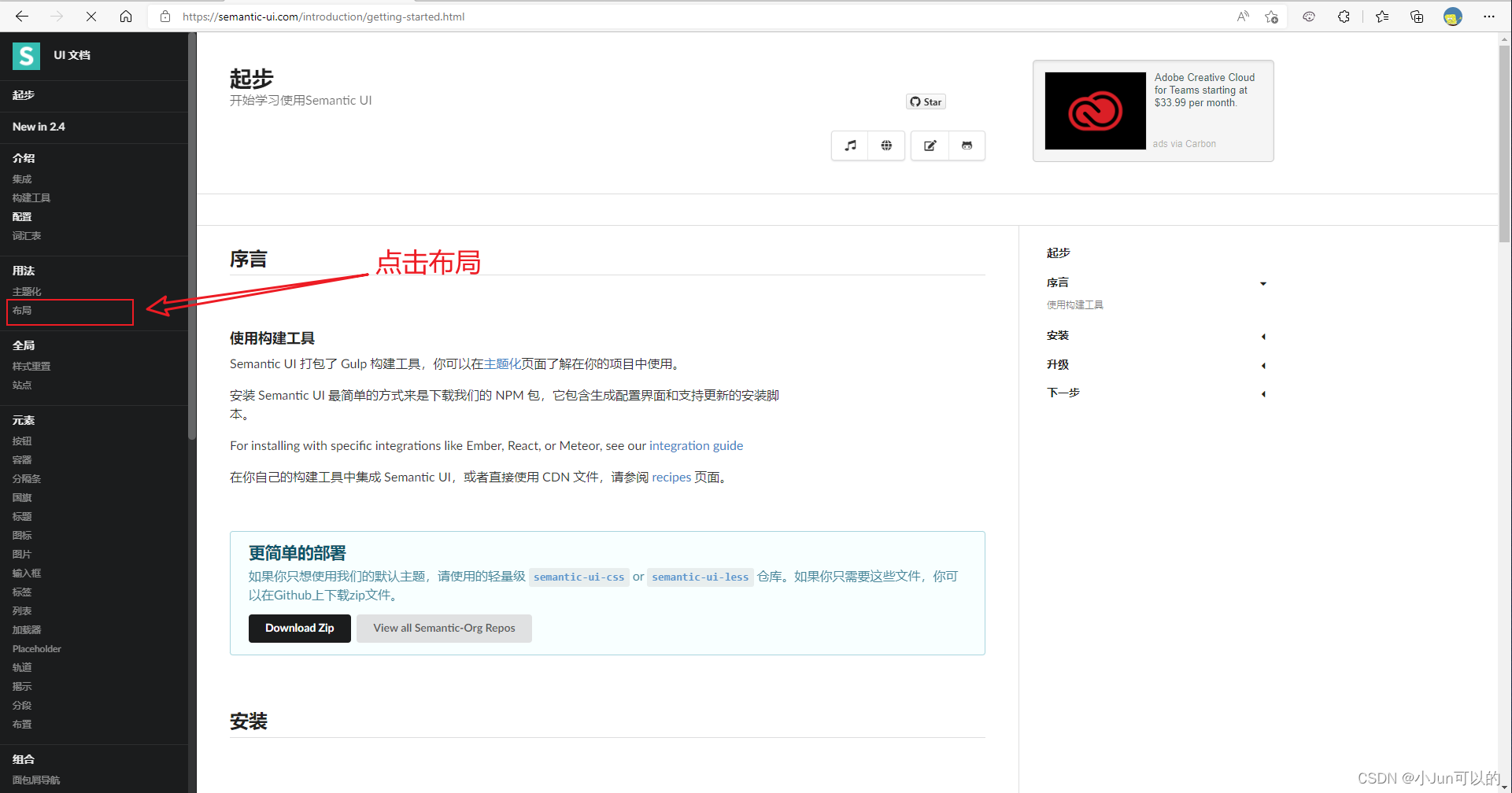Select 使用构建工具 in the page outline

[x=1074, y=305]
